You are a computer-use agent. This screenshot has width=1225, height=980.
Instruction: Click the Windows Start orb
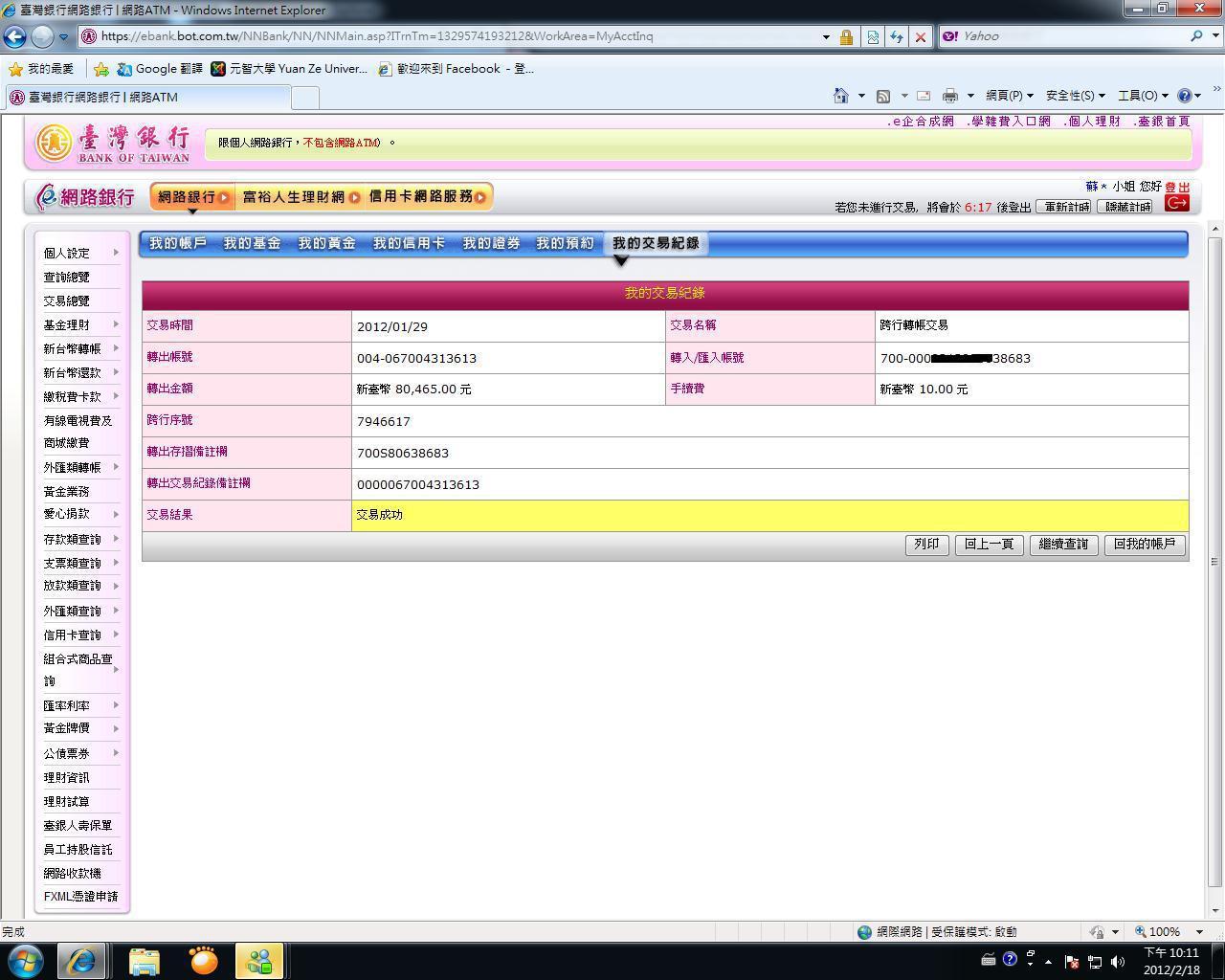25,961
